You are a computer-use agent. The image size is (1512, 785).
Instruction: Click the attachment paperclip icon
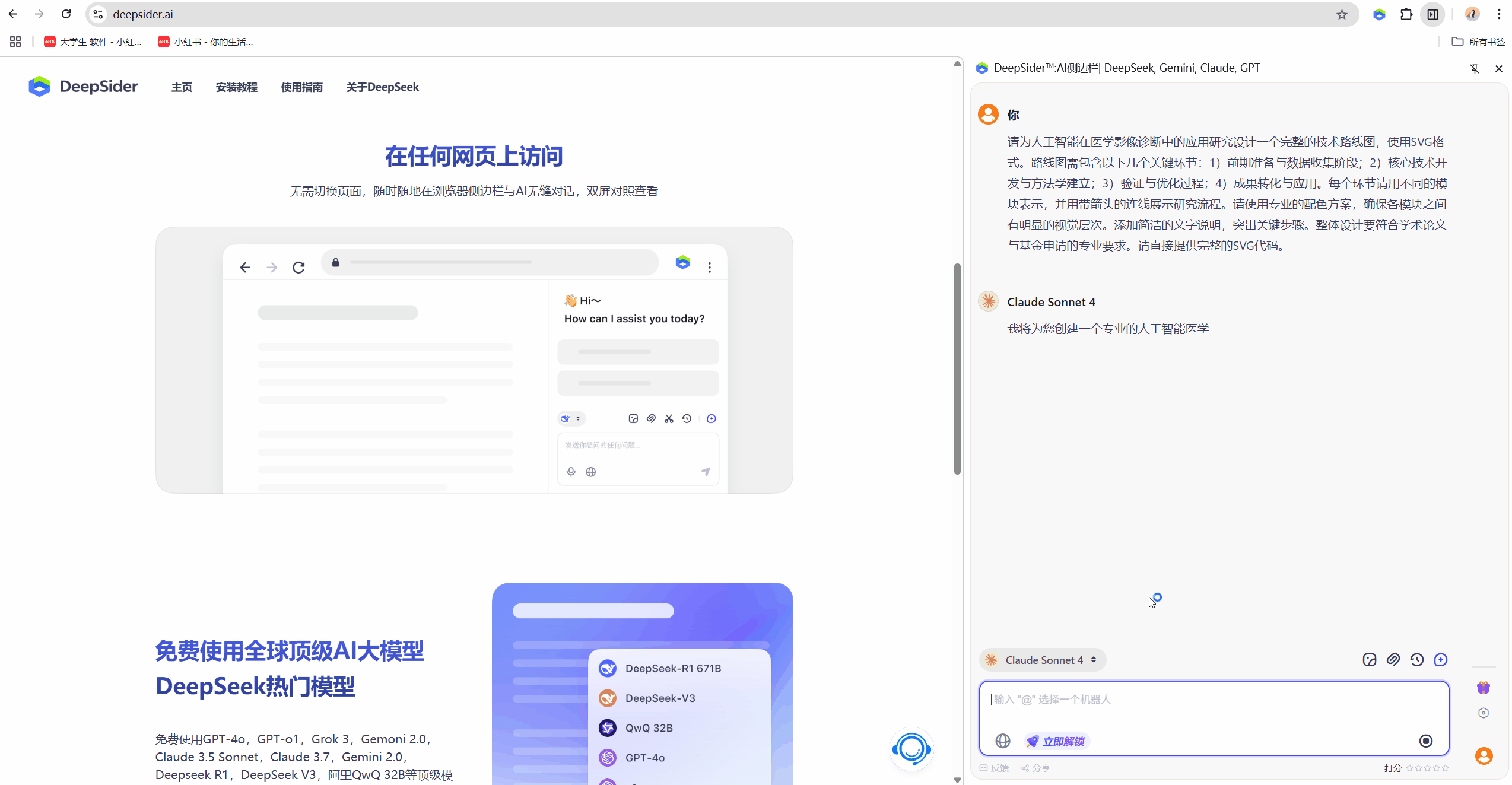point(1393,660)
